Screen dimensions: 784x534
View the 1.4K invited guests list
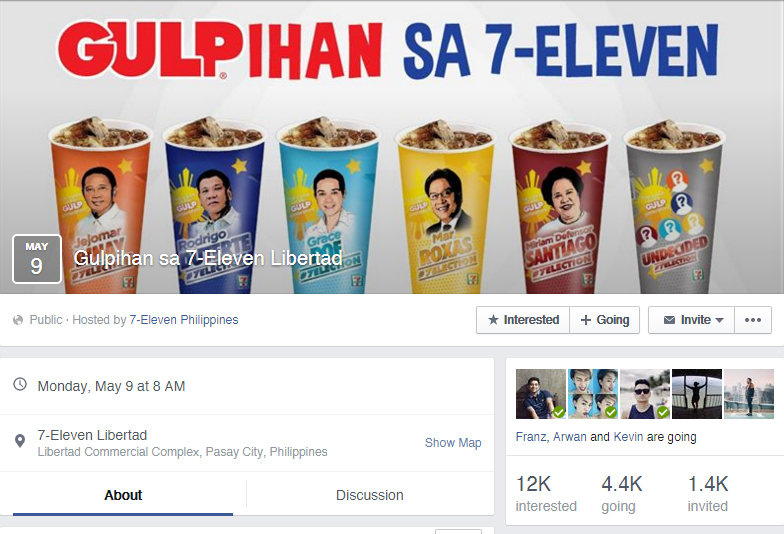click(708, 494)
